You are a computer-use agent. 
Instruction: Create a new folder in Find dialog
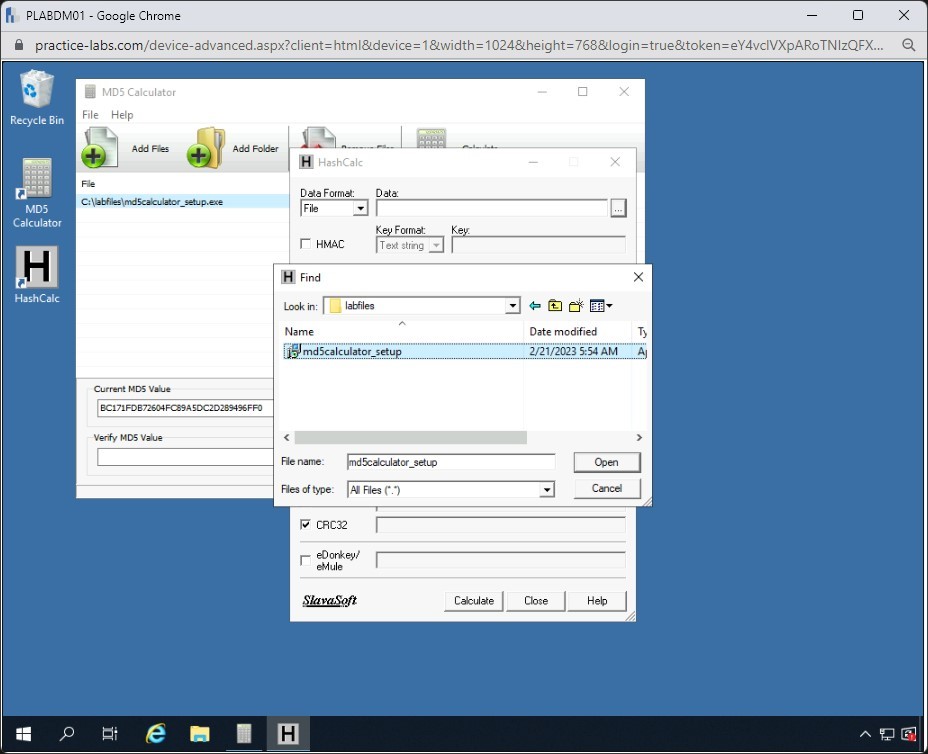coord(576,306)
